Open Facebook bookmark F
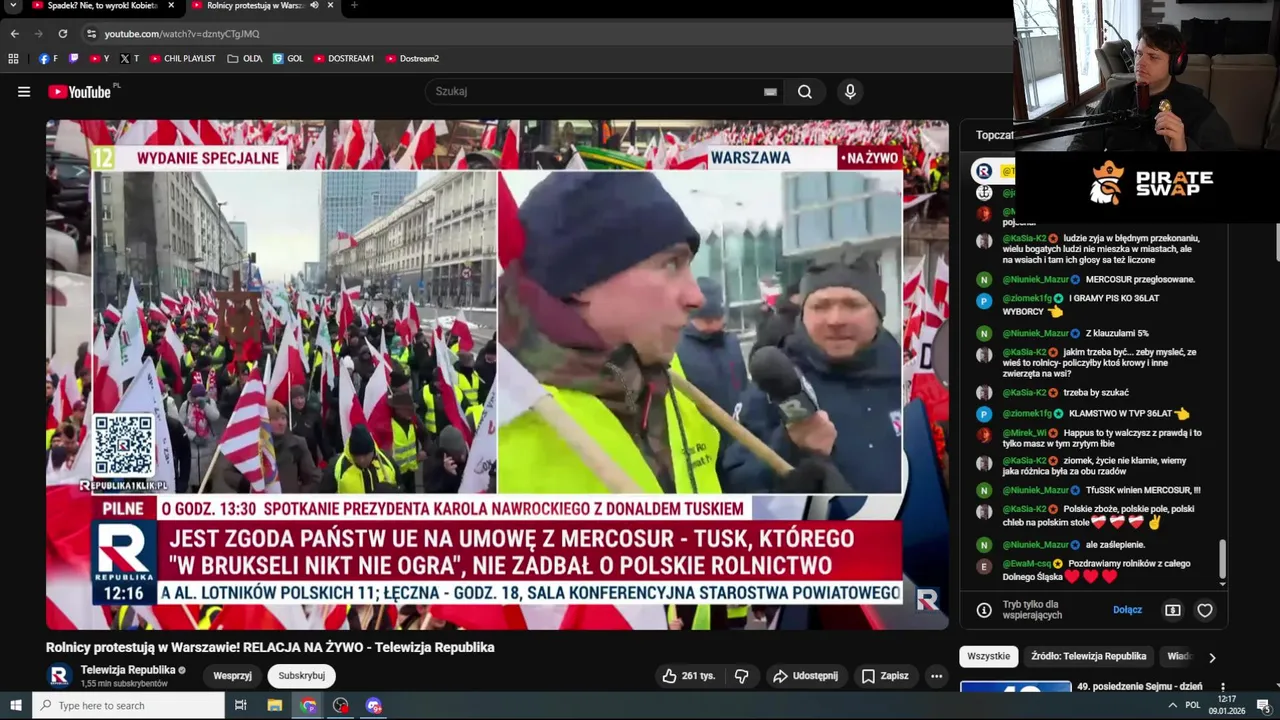 (48, 59)
